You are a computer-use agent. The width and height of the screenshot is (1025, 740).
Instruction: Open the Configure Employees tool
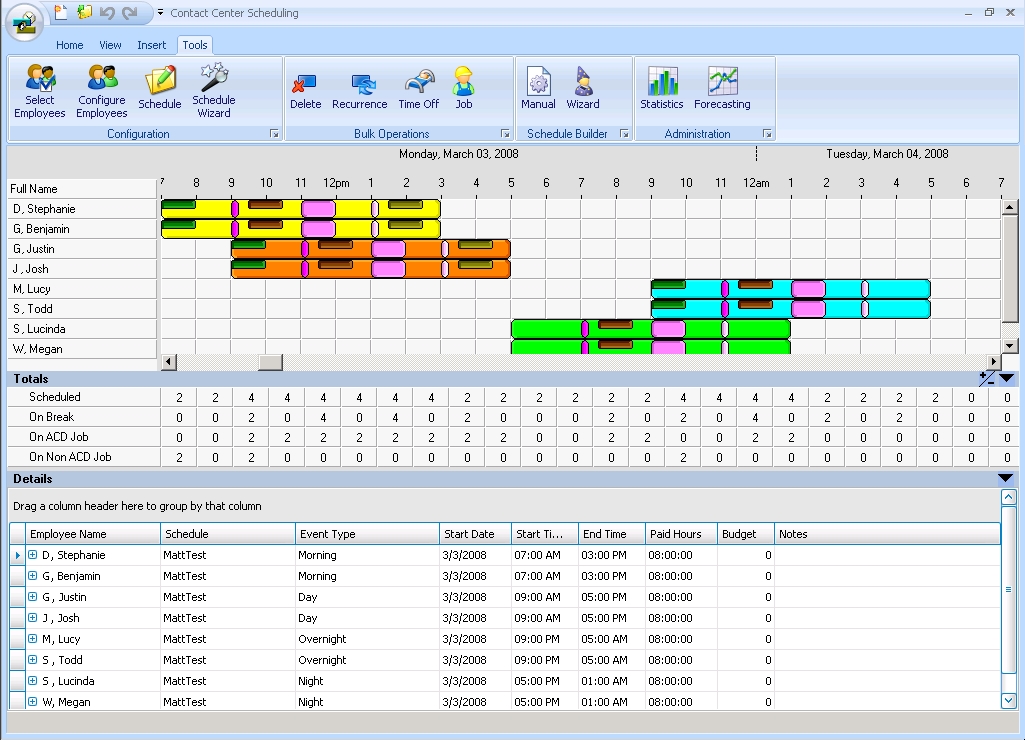coord(101,90)
